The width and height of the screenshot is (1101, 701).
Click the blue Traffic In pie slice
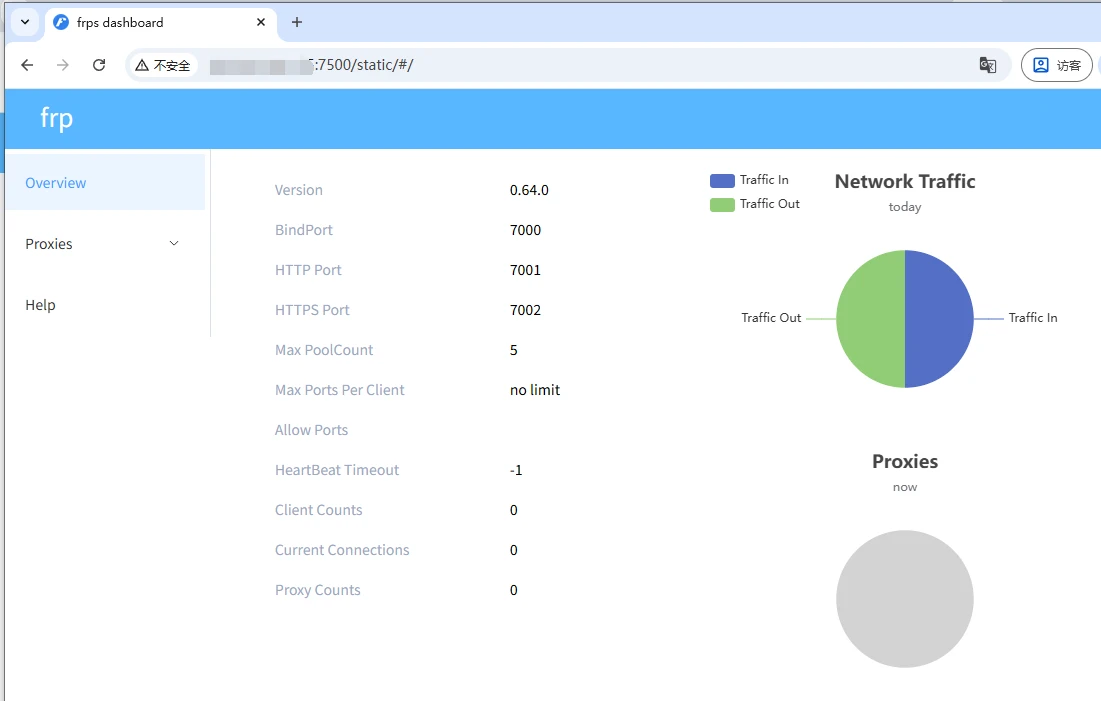[x=939, y=319]
